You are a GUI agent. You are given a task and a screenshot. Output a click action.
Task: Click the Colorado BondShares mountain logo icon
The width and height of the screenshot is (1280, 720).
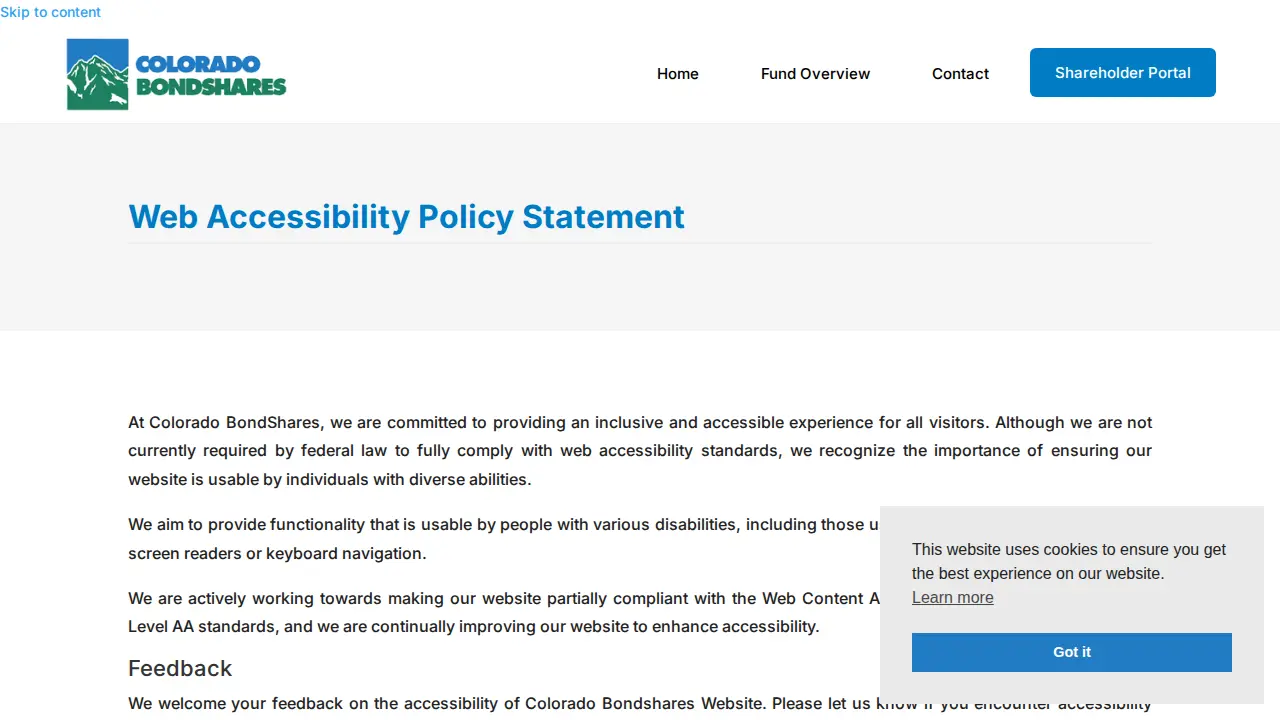pos(98,74)
